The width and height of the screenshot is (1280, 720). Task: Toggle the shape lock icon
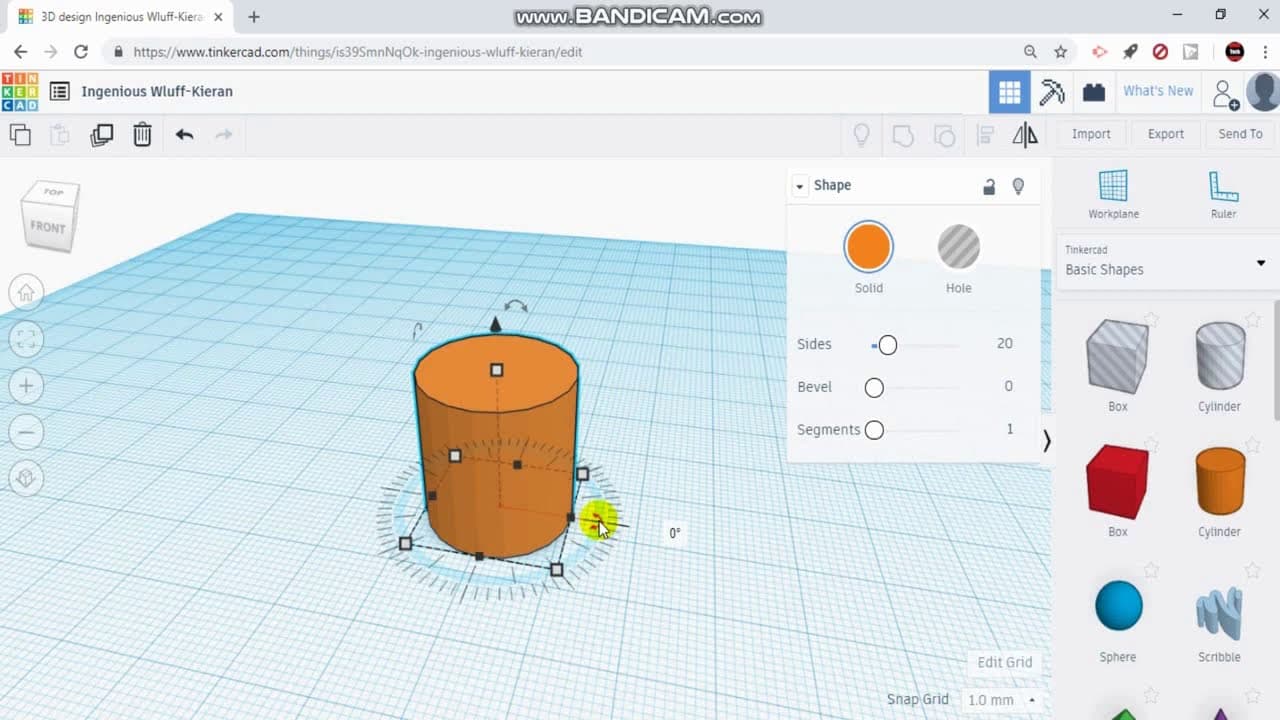point(989,186)
